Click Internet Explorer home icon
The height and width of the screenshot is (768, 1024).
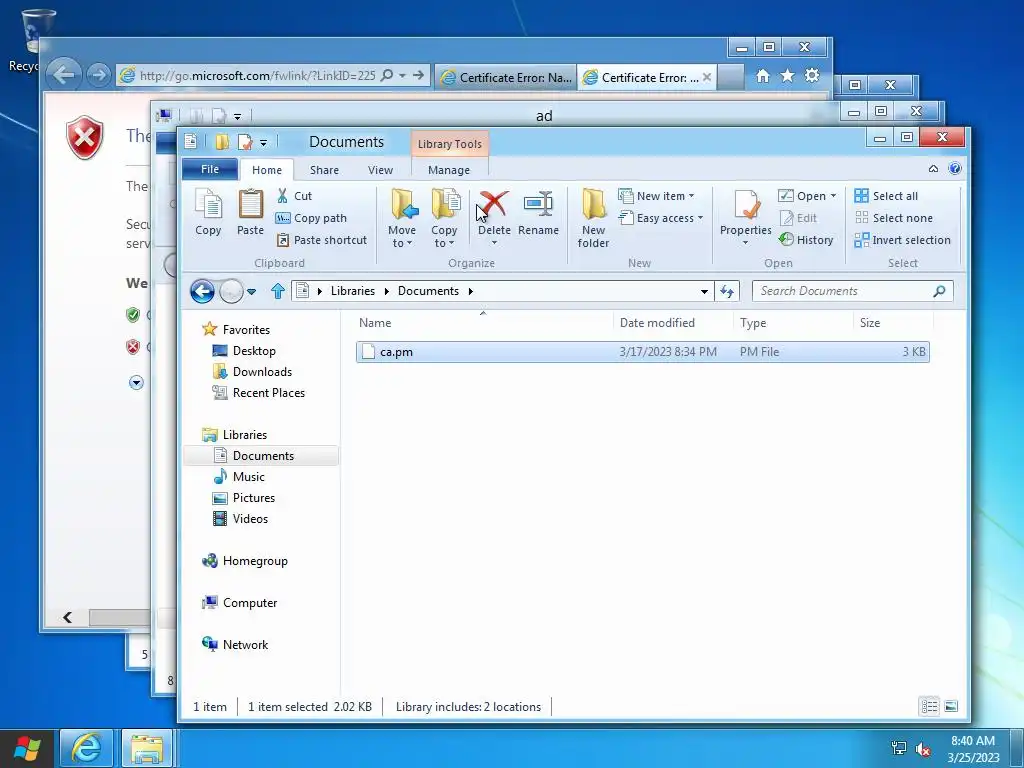point(762,76)
